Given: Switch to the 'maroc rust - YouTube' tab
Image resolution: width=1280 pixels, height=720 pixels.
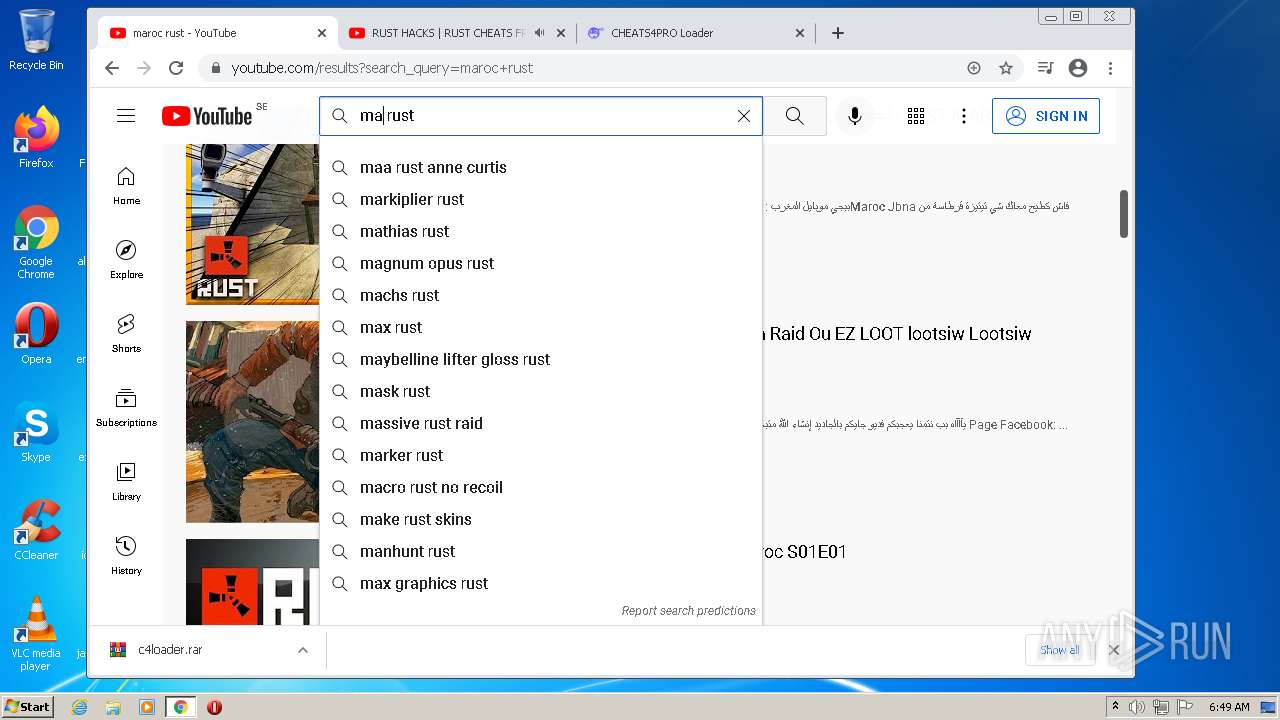Looking at the screenshot, I should [215, 33].
